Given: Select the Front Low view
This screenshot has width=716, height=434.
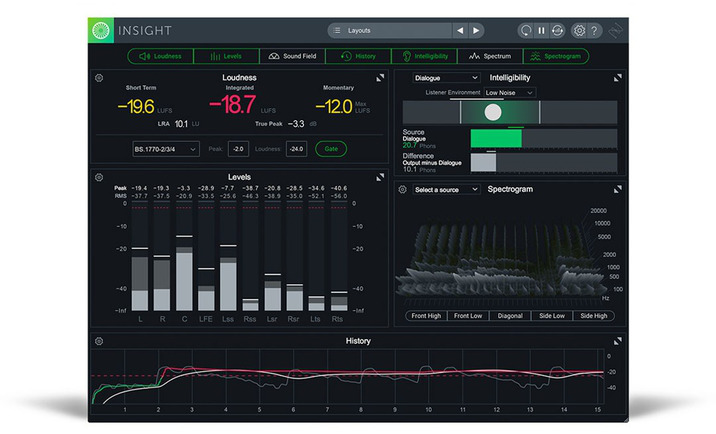Looking at the screenshot, I should [x=468, y=316].
